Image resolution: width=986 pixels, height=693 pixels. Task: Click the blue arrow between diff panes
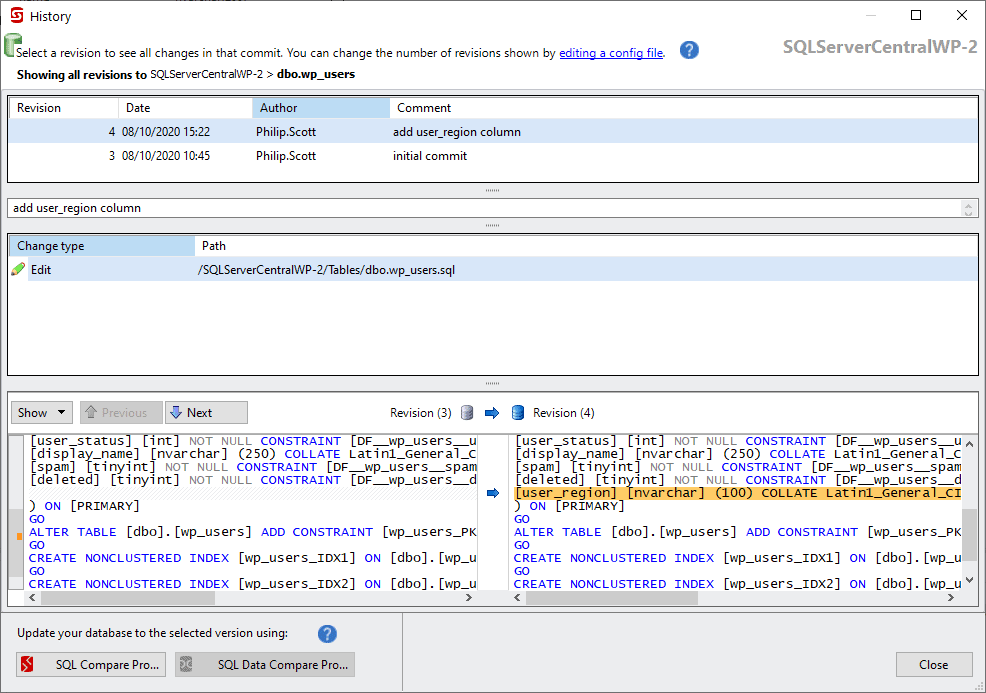[492, 493]
